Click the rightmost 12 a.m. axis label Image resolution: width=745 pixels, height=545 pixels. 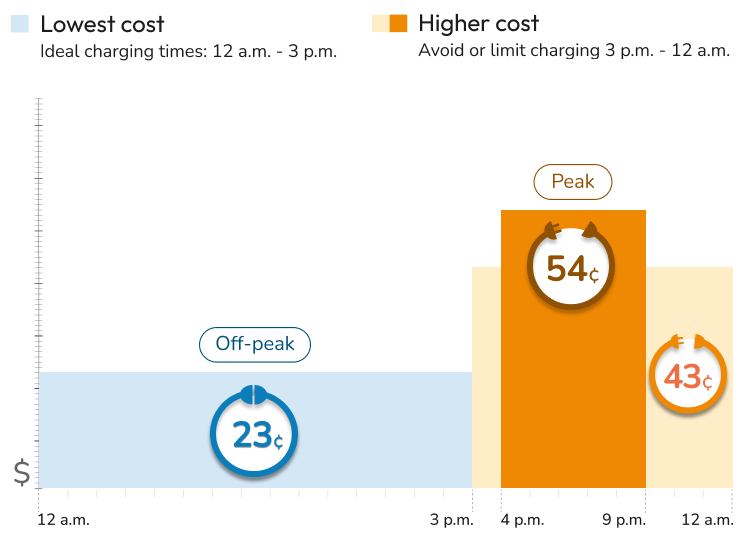point(707,519)
